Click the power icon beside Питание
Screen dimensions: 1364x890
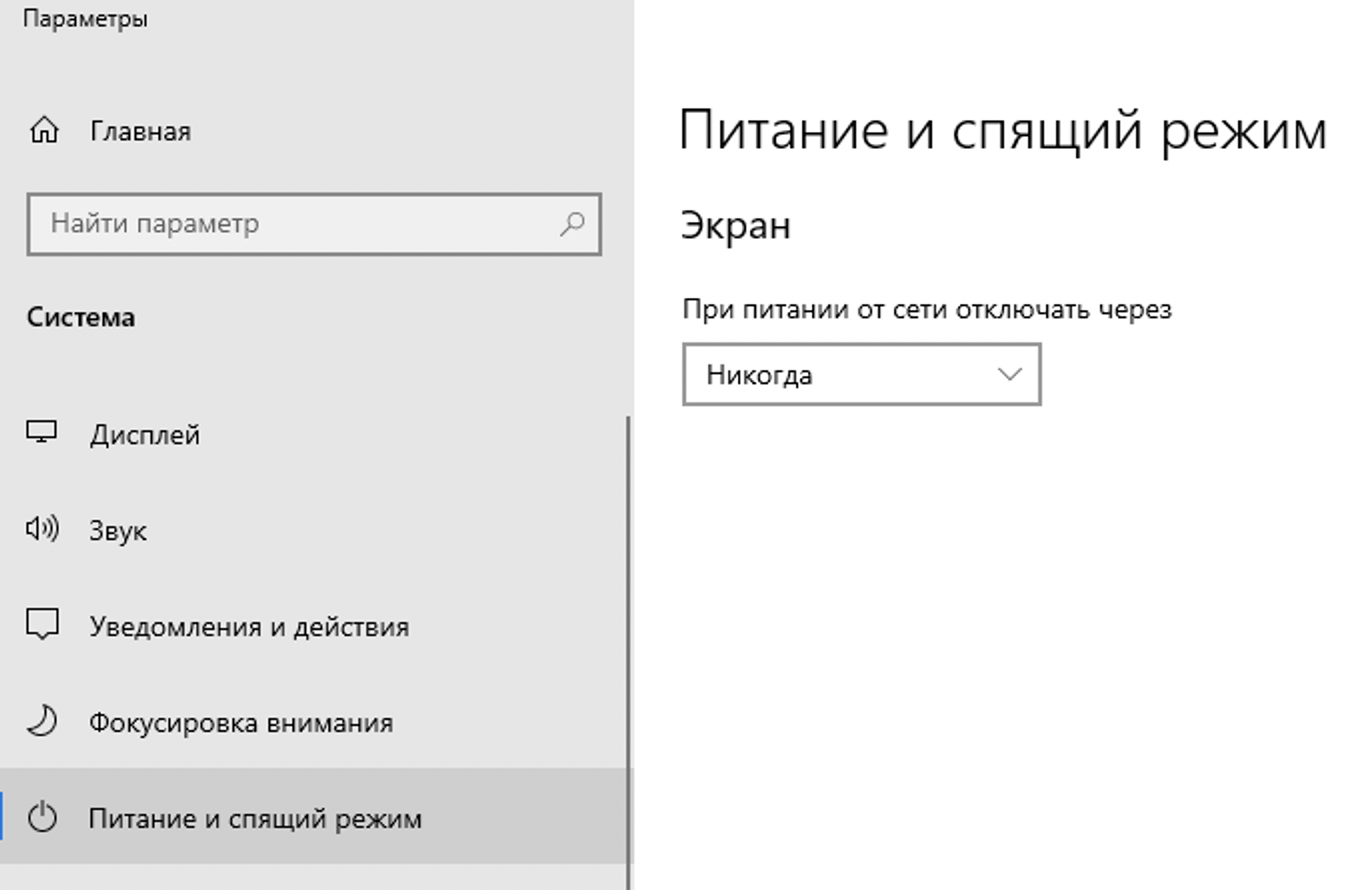pos(42,818)
